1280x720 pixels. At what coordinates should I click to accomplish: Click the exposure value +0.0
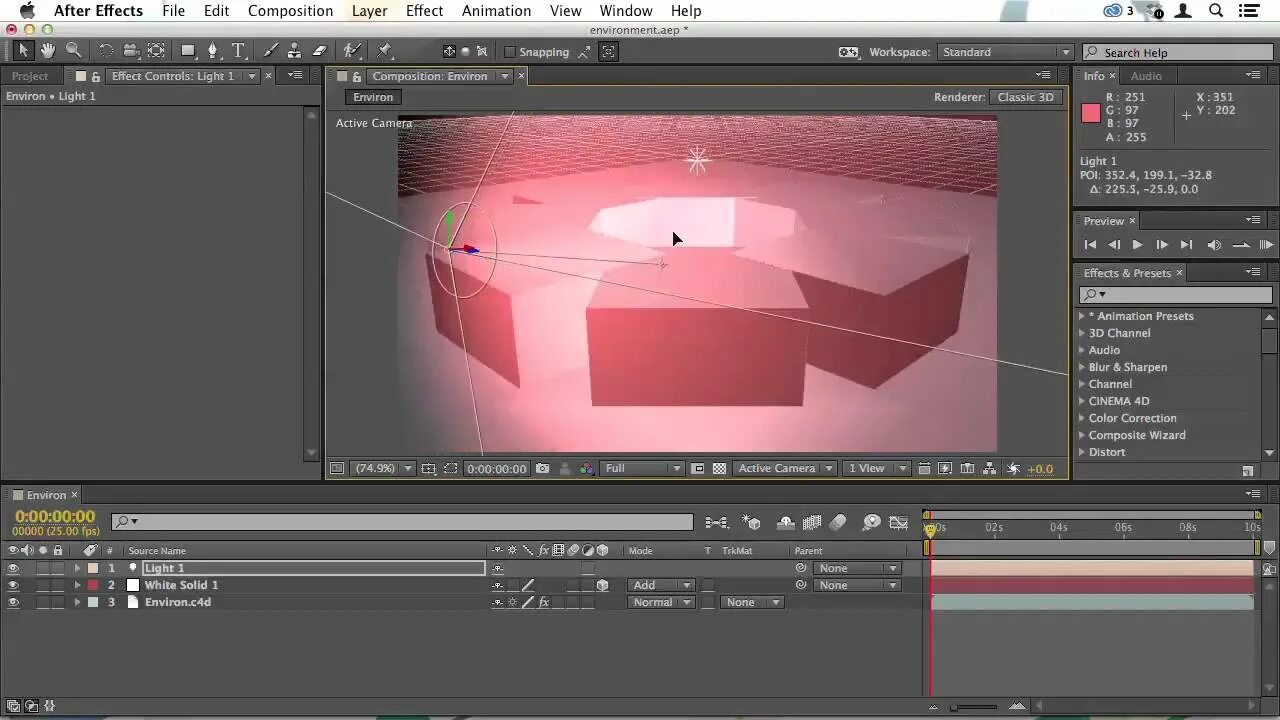click(1040, 468)
